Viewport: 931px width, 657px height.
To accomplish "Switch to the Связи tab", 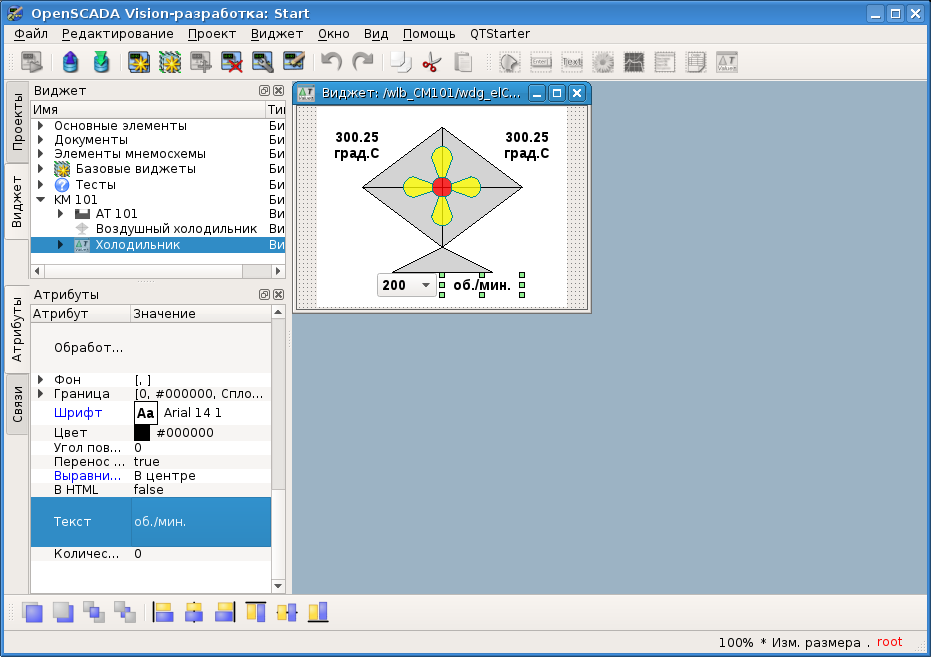I will pyautogui.click(x=17, y=404).
